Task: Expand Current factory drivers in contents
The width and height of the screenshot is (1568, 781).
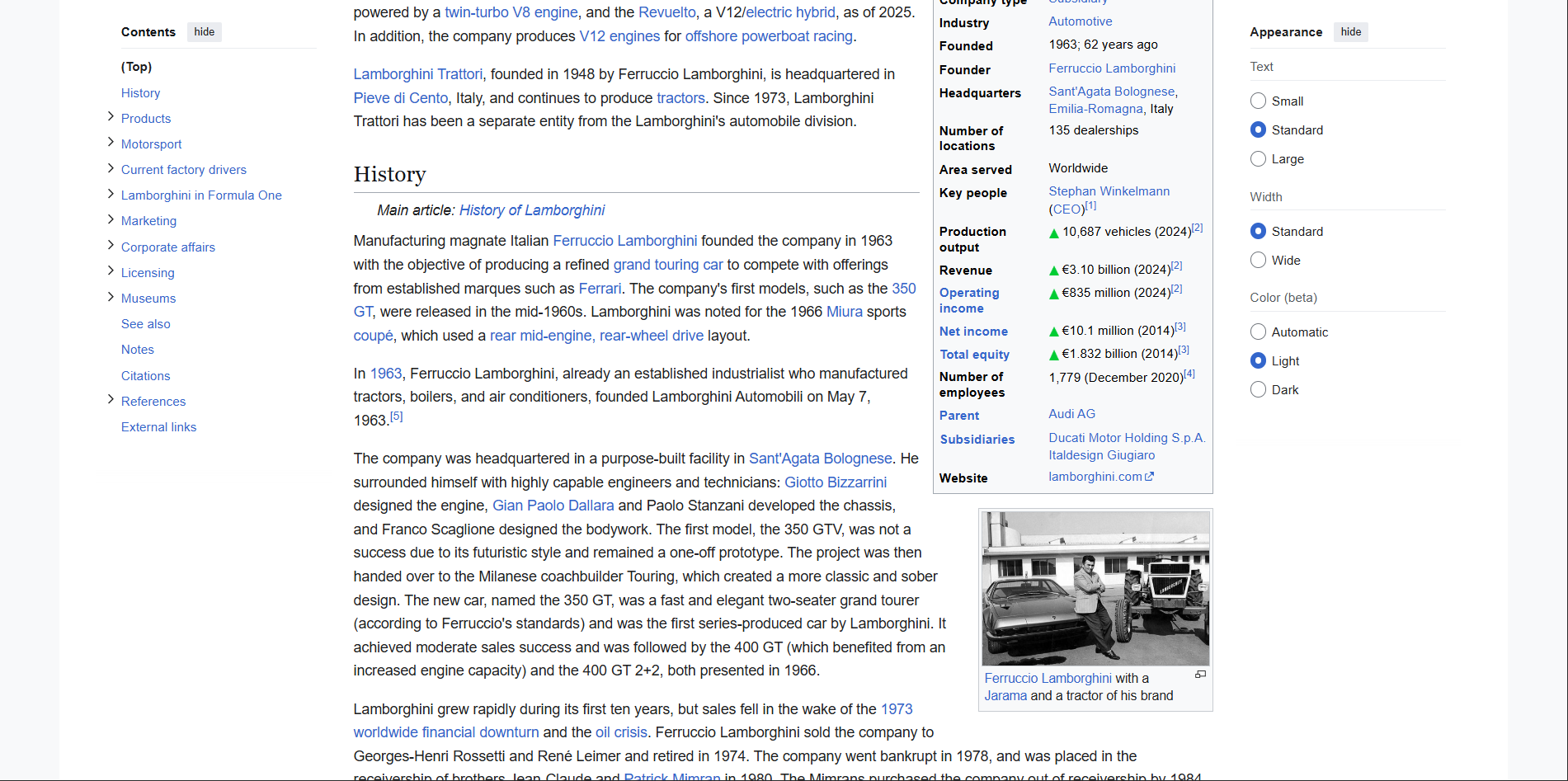Action: click(111, 168)
